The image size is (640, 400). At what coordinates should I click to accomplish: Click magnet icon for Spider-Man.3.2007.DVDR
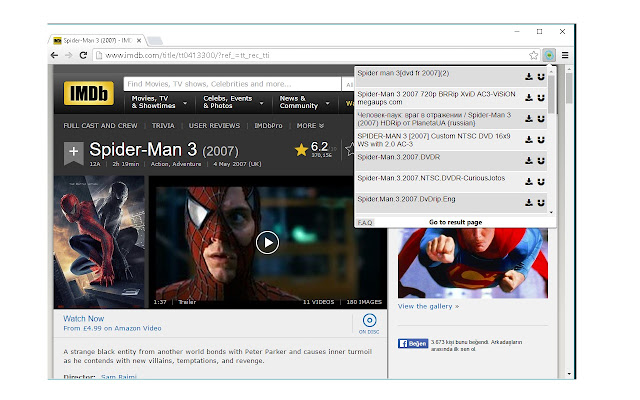(541, 161)
